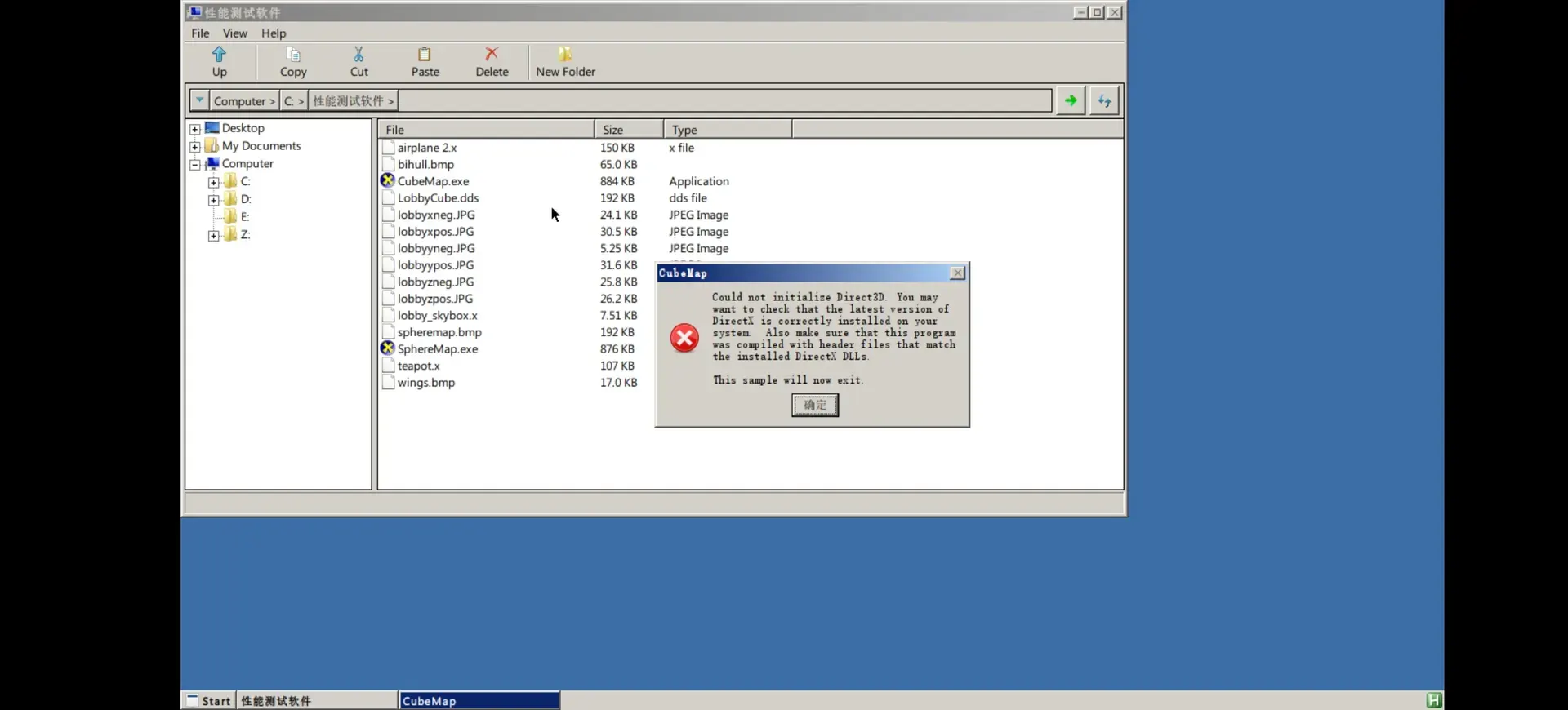Open the View menu
The height and width of the screenshot is (710, 1568).
click(235, 33)
